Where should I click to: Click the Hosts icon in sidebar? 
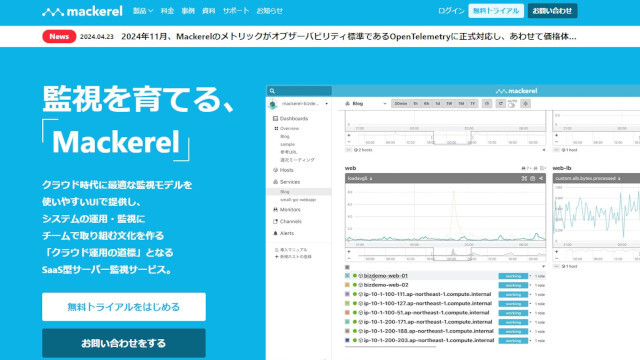[x=275, y=170]
